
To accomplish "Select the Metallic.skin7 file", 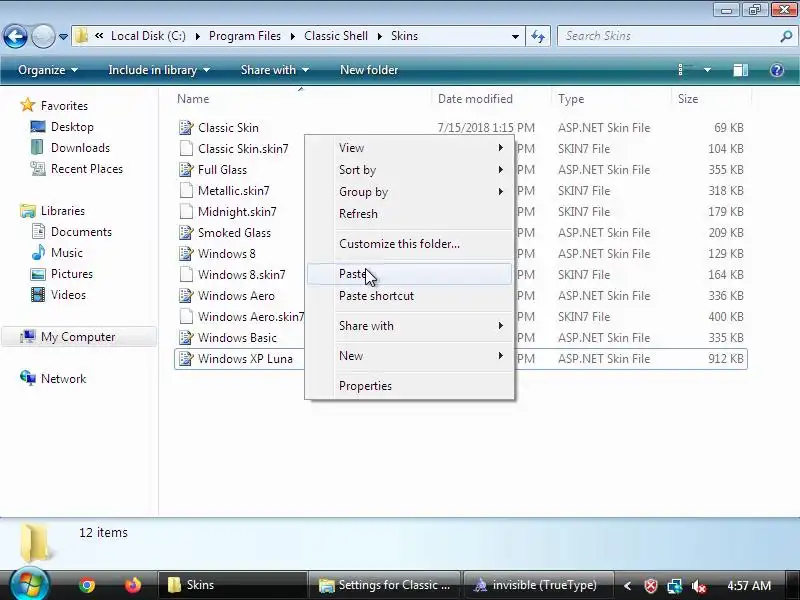I will pos(234,190).
